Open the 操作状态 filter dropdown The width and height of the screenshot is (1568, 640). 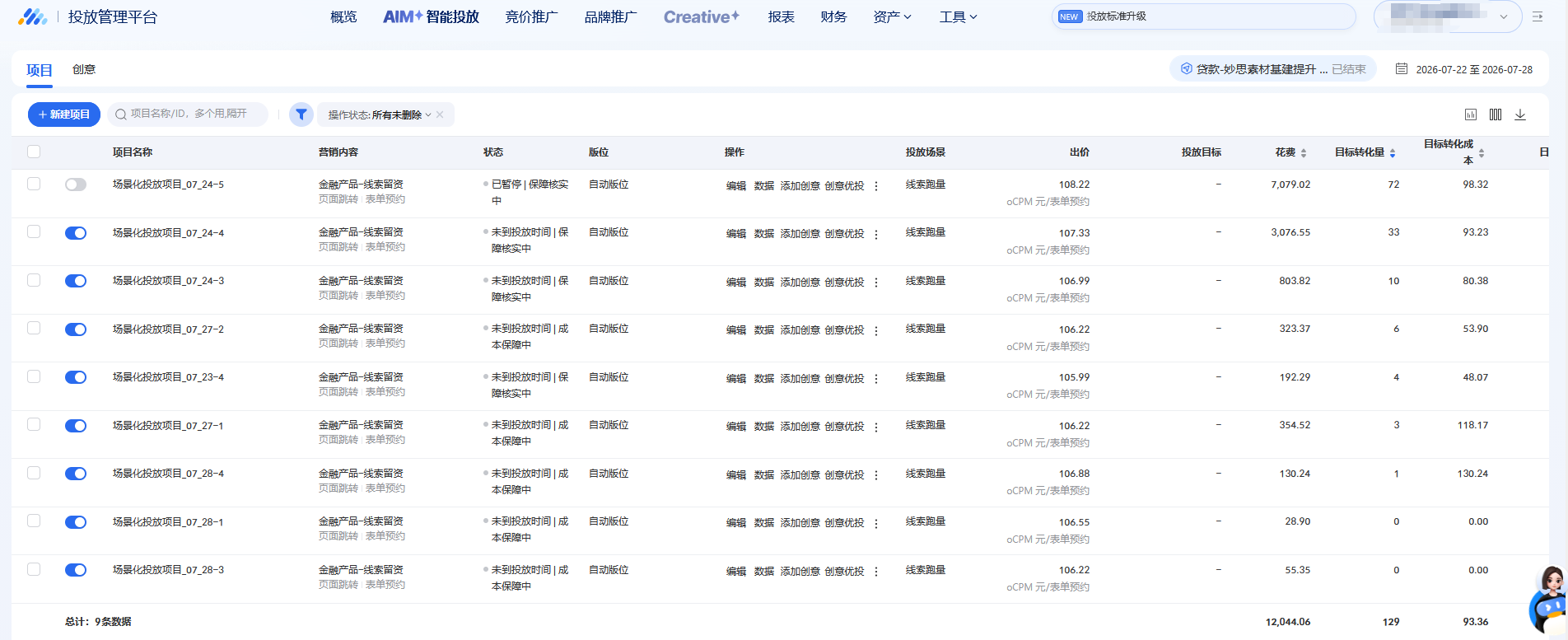coord(380,114)
